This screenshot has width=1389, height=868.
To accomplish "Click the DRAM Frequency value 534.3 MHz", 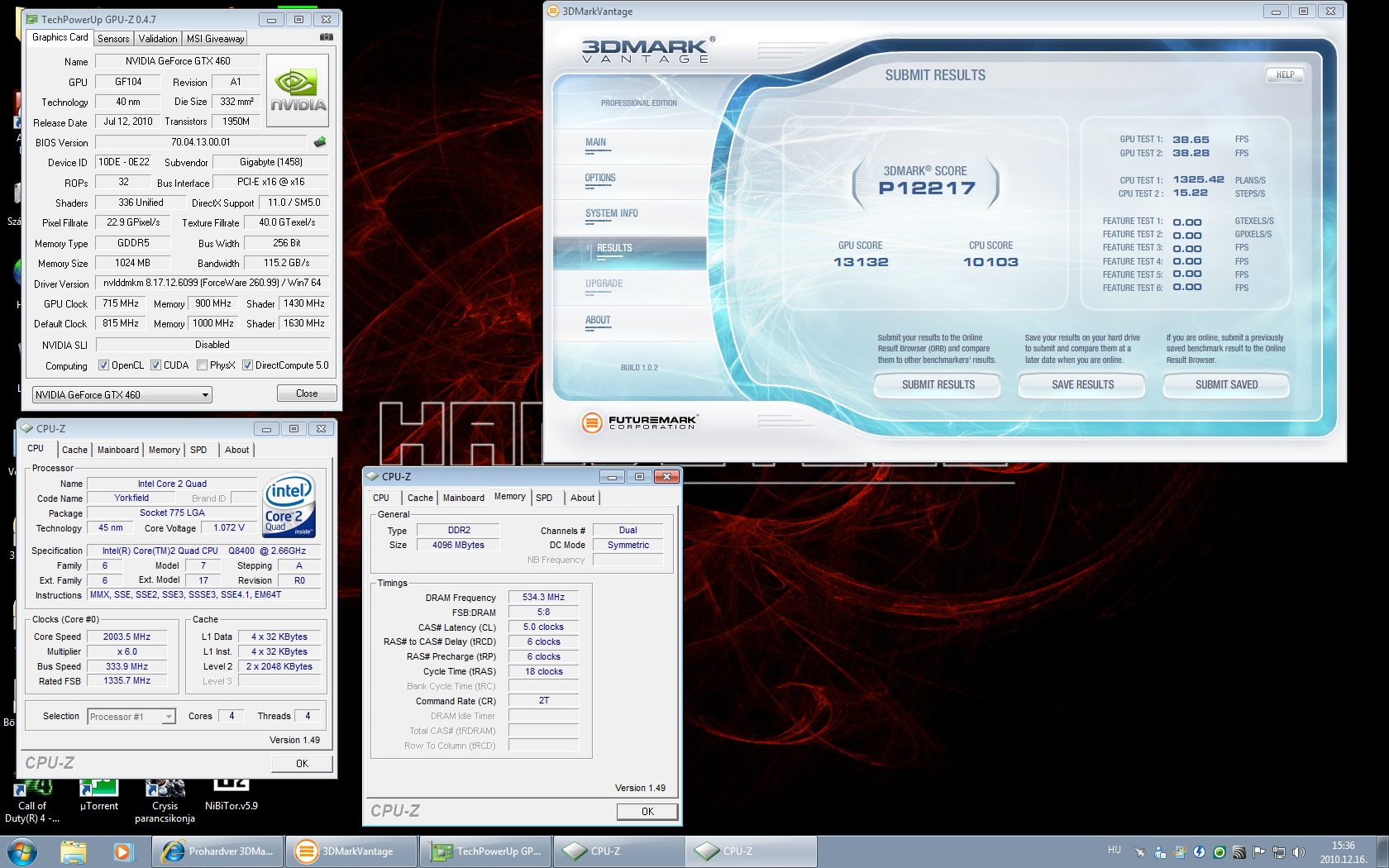I will 543,597.
